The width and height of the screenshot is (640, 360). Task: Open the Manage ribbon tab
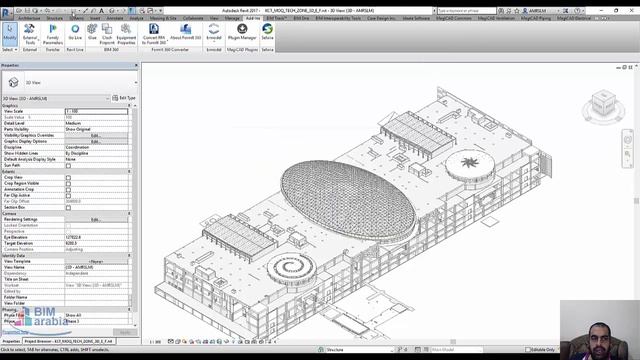click(x=232, y=18)
